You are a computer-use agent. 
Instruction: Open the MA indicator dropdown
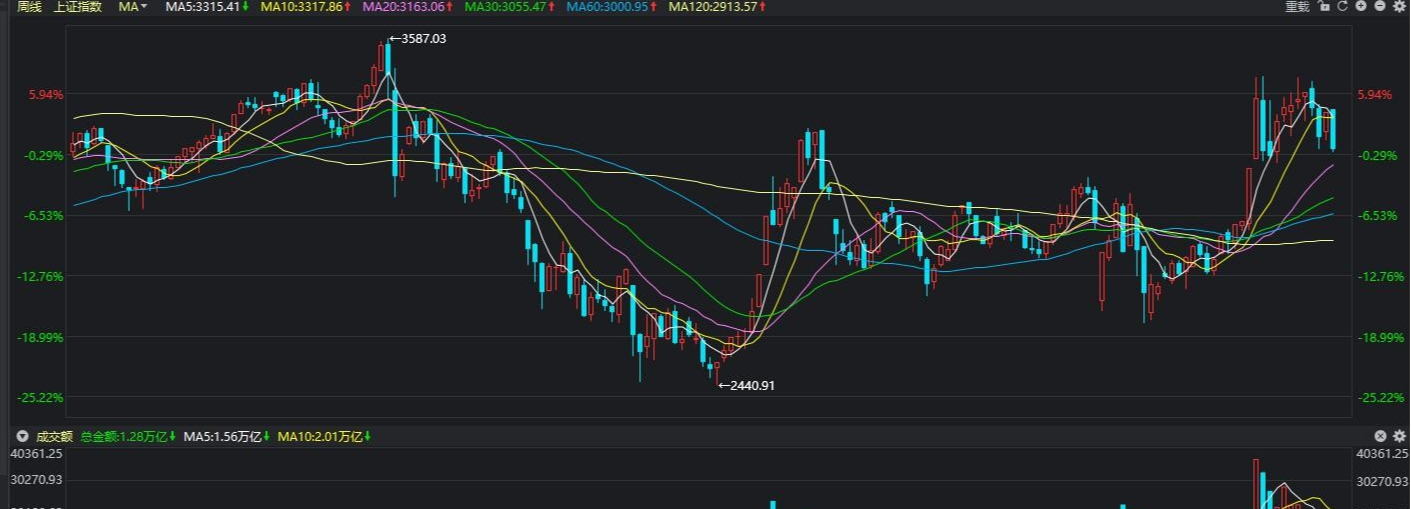coord(133,7)
